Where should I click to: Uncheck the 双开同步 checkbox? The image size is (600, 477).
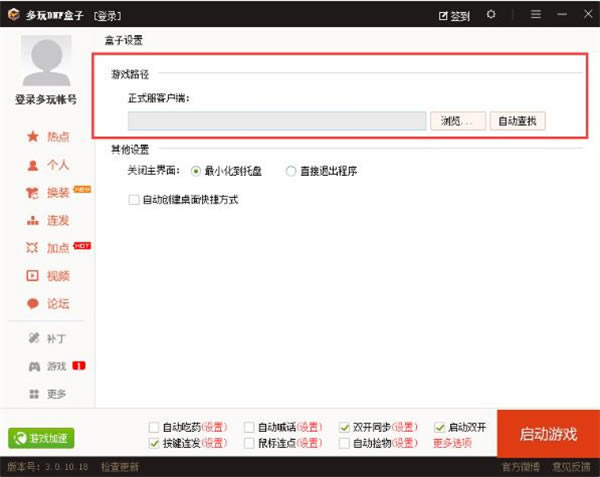[344, 427]
